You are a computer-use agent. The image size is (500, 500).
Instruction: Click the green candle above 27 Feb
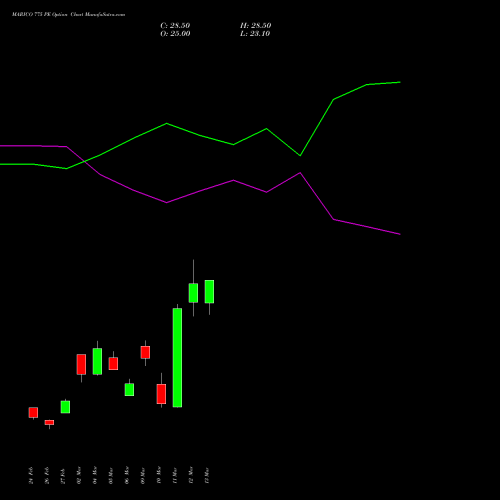tap(65, 407)
